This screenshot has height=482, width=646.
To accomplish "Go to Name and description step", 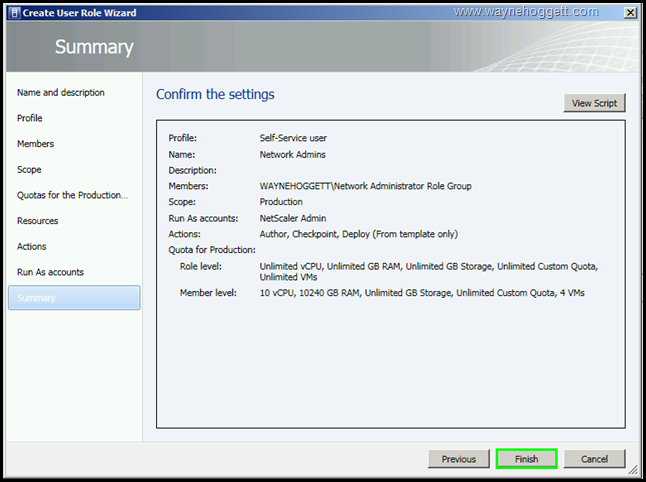I will click(61, 92).
